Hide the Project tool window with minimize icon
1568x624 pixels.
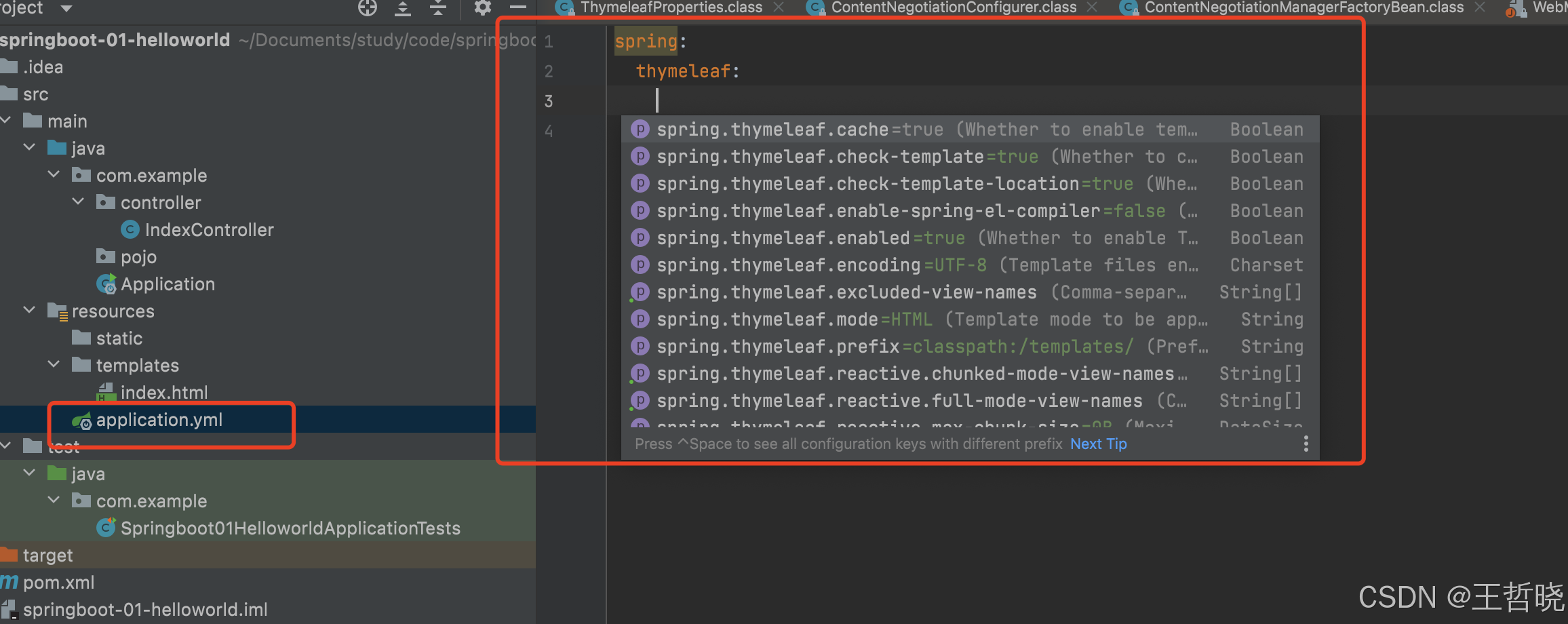(517, 8)
